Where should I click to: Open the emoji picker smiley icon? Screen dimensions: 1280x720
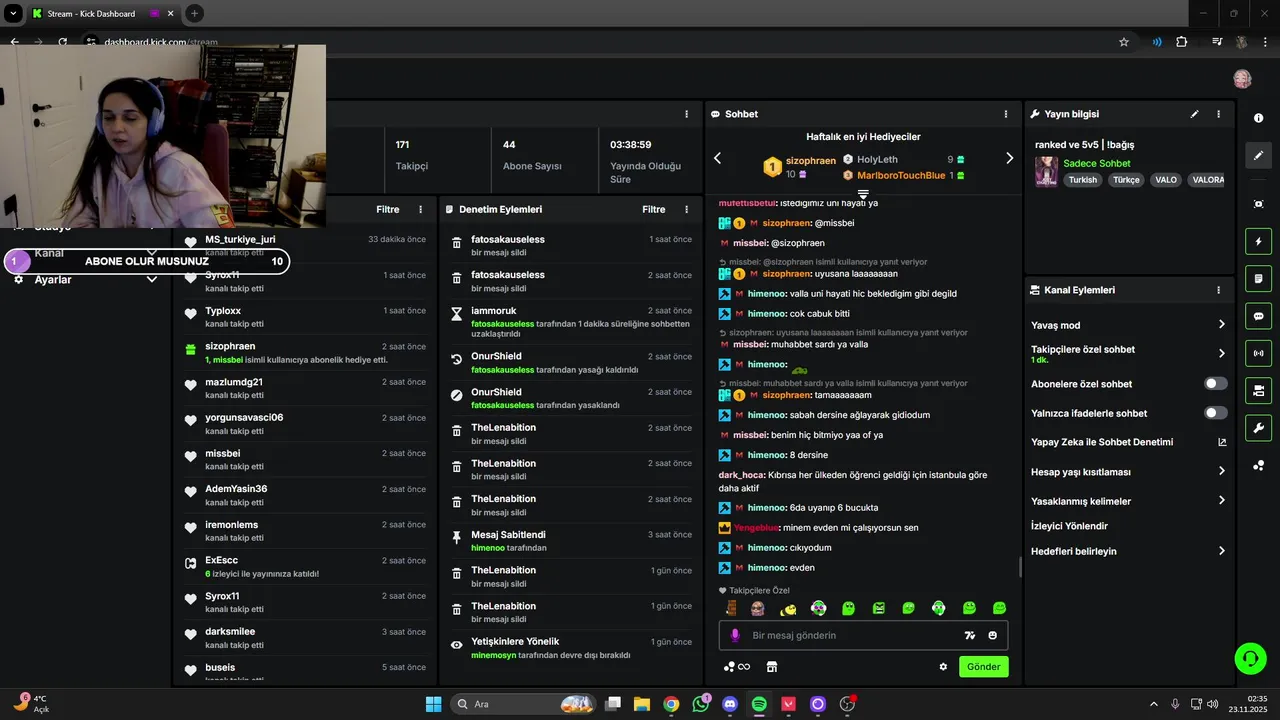pyautogui.click(x=993, y=635)
